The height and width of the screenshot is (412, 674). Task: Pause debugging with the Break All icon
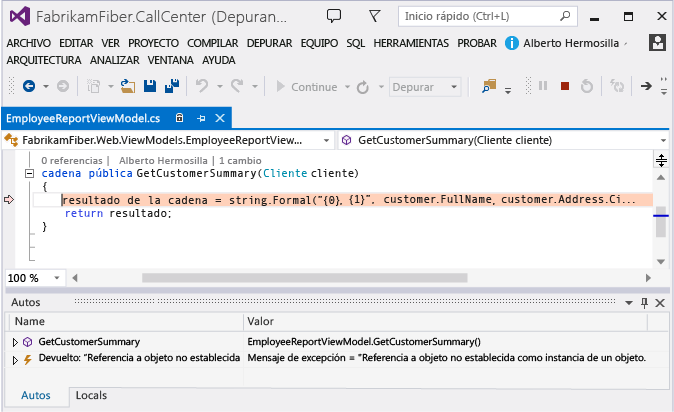point(543,86)
